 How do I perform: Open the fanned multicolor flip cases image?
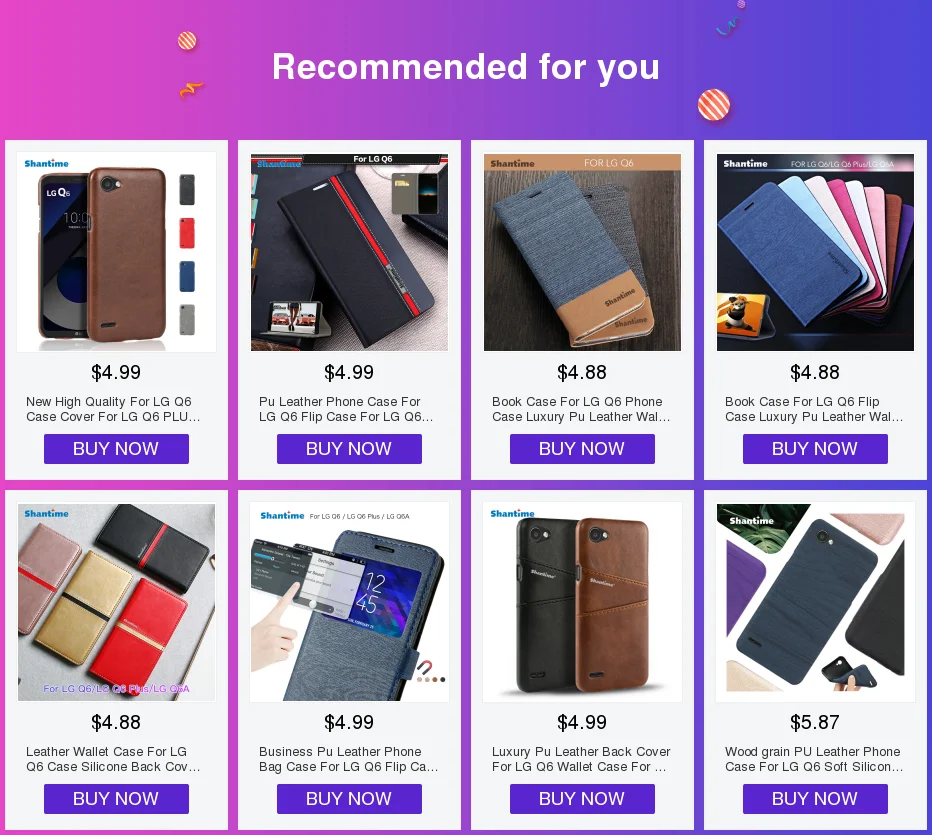point(815,252)
